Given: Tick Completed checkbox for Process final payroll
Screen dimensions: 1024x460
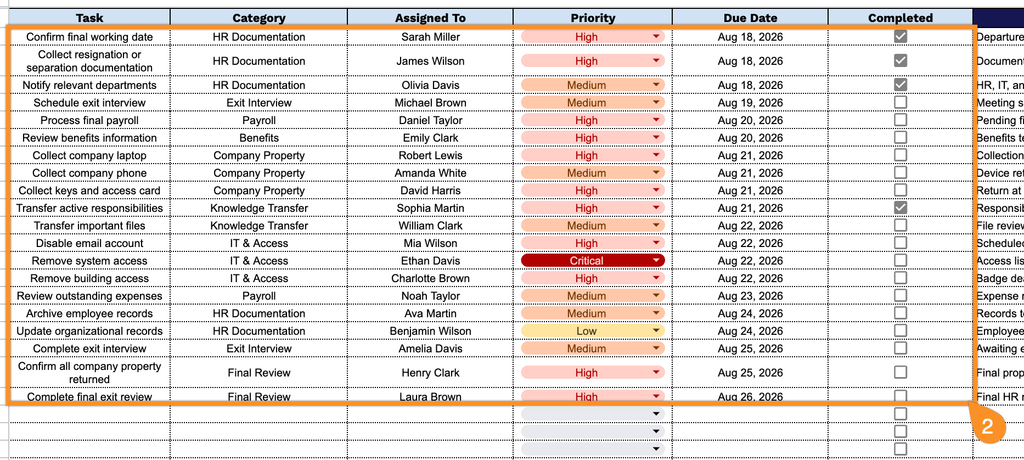Looking at the screenshot, I should (x=901, y=120).
